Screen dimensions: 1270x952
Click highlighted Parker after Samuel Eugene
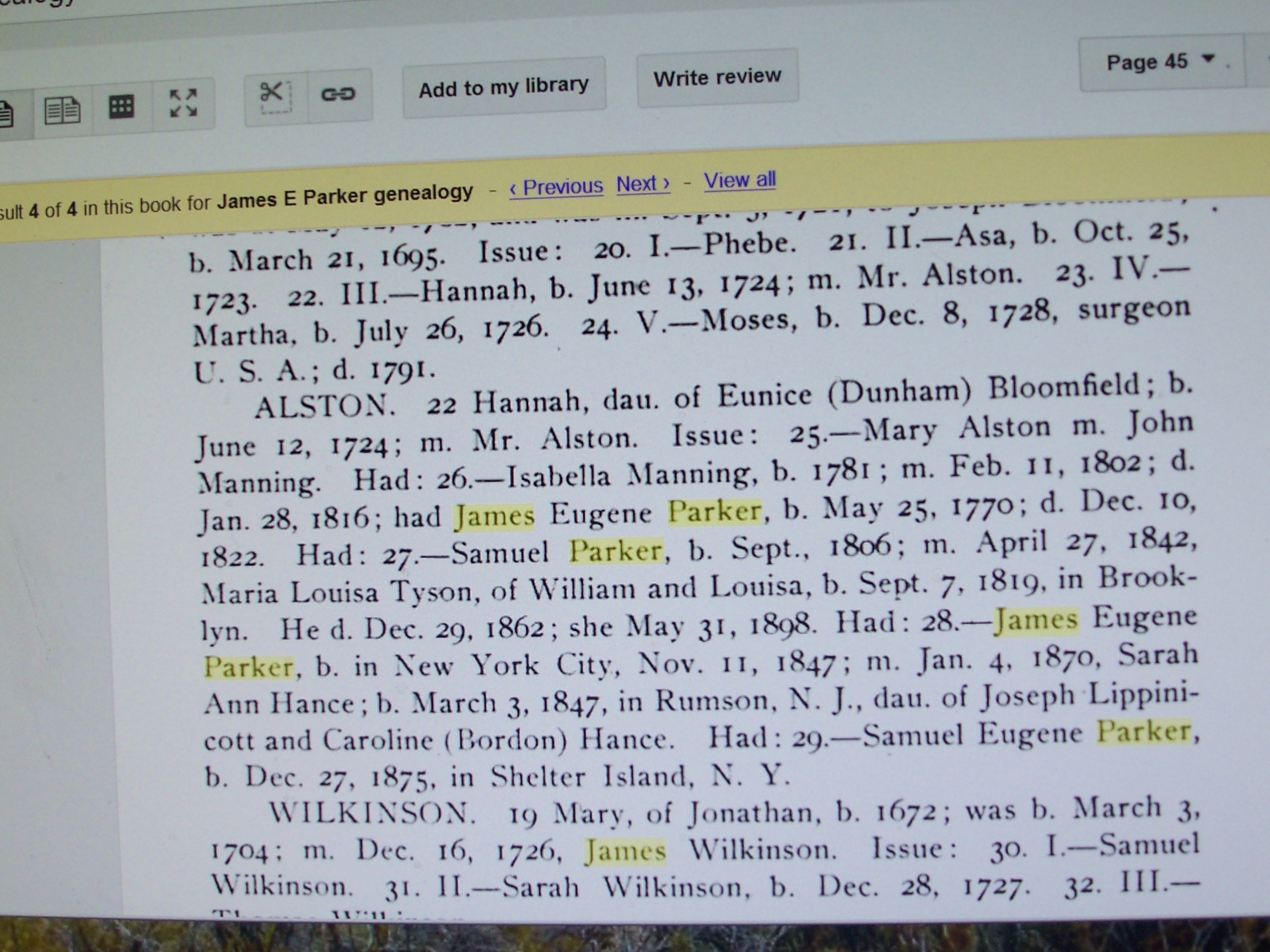point(1144,732)
